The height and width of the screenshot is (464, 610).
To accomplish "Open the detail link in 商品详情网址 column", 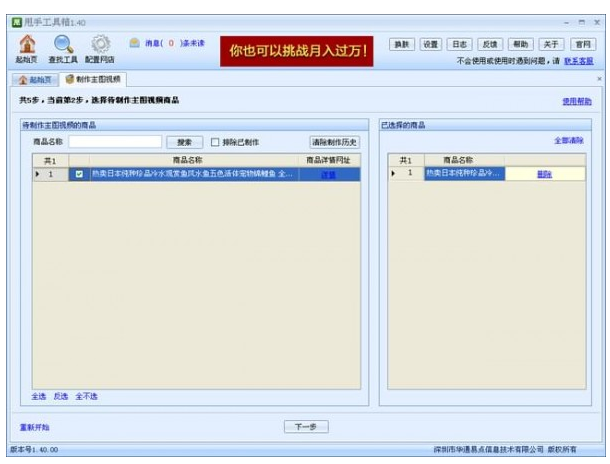I will click(x=329, y=174).
